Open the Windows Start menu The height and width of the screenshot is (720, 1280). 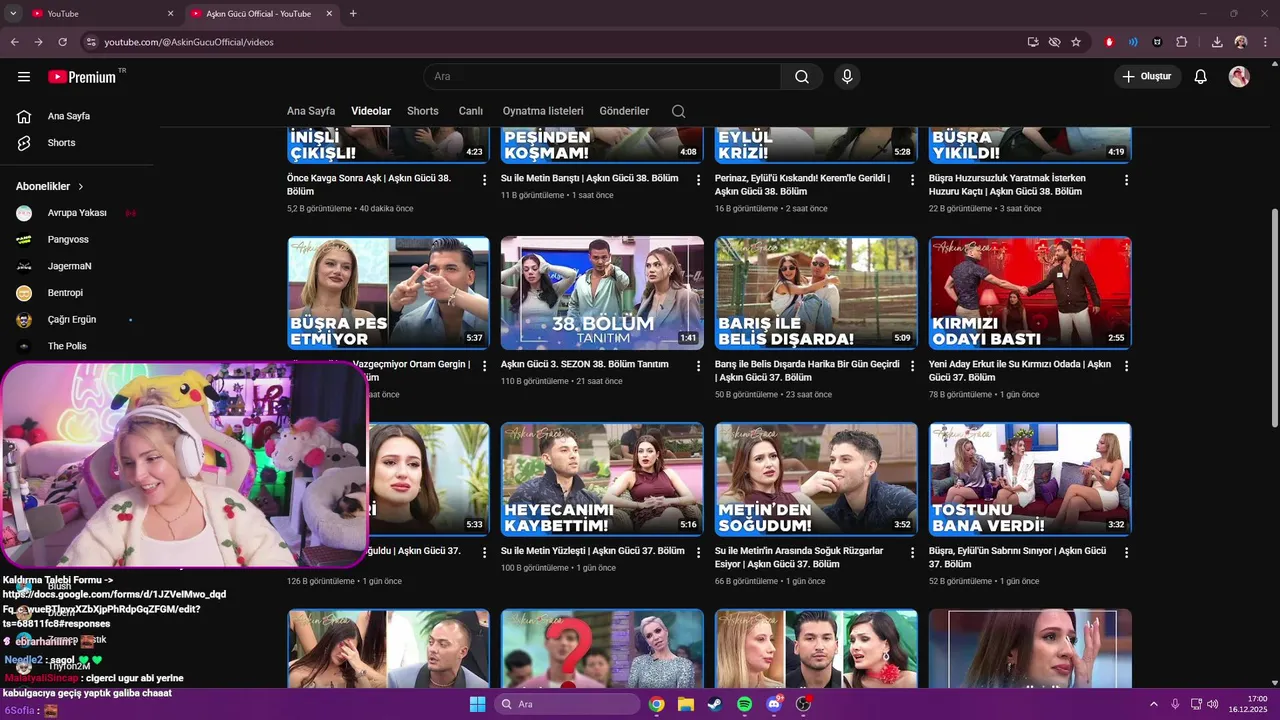click(477, 704)
